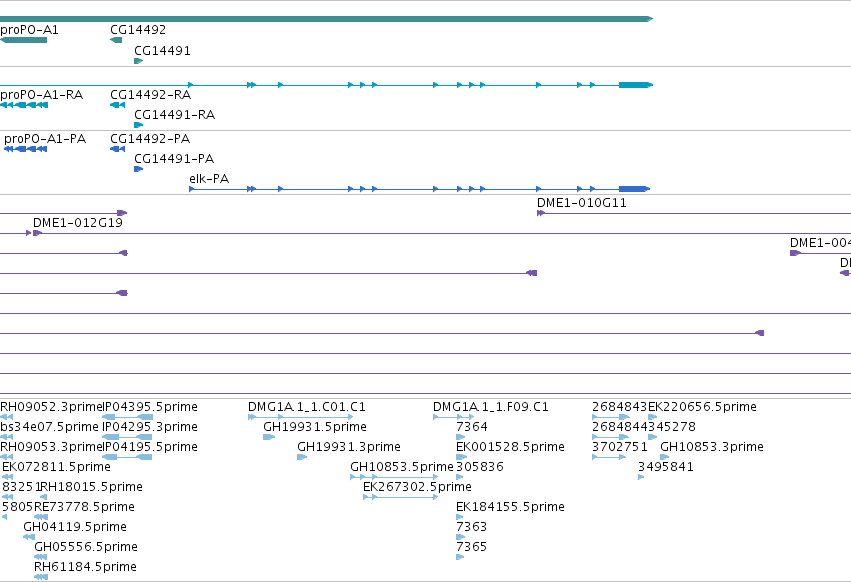The width and height of the screenshot is (851, 582).
Task: Select the EK267302.5prime EST label
Action: (417, 487)
